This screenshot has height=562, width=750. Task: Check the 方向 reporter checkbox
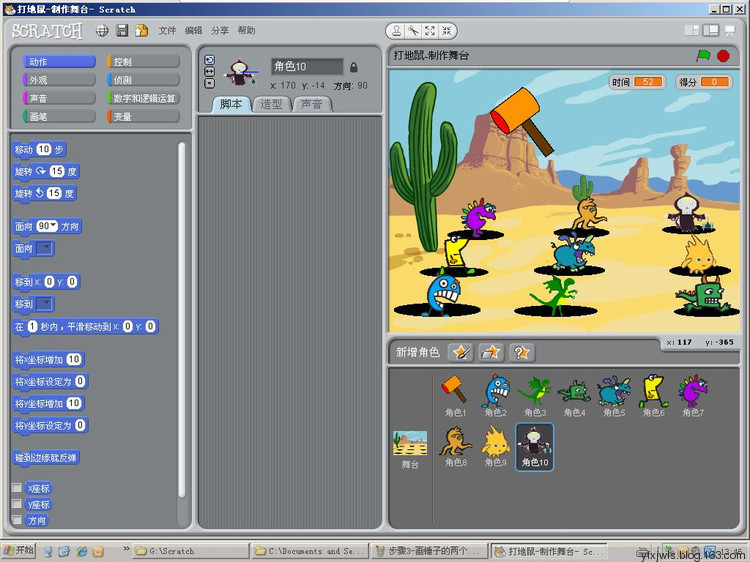[17, 519]
